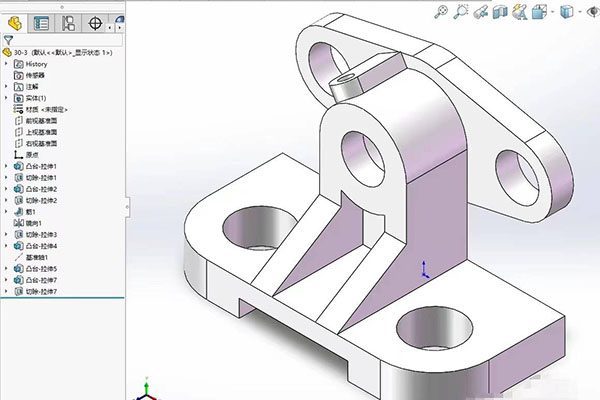
Task: Expand the 切除-拉伸7 feature
Action: [6, 291]
